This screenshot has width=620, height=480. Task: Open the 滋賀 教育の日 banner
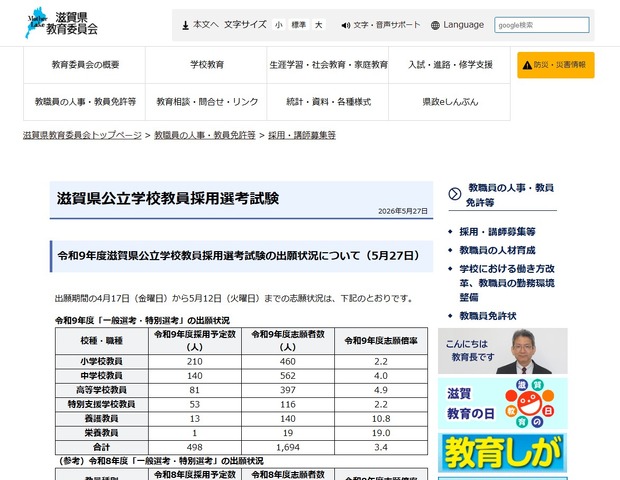[503, 403]
